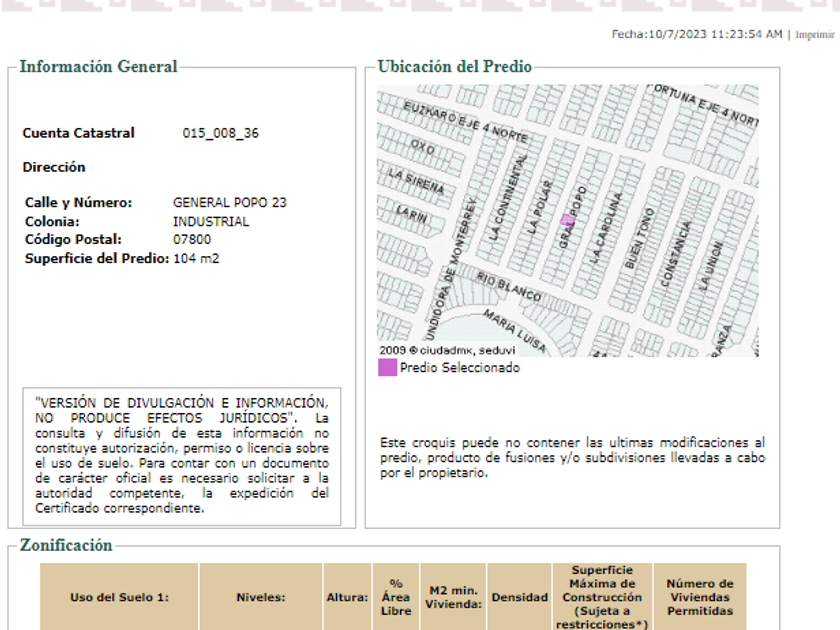Viewport: 840px width, 630px height.
Task: Click the Densidad column header
Action: pos(519,597)
